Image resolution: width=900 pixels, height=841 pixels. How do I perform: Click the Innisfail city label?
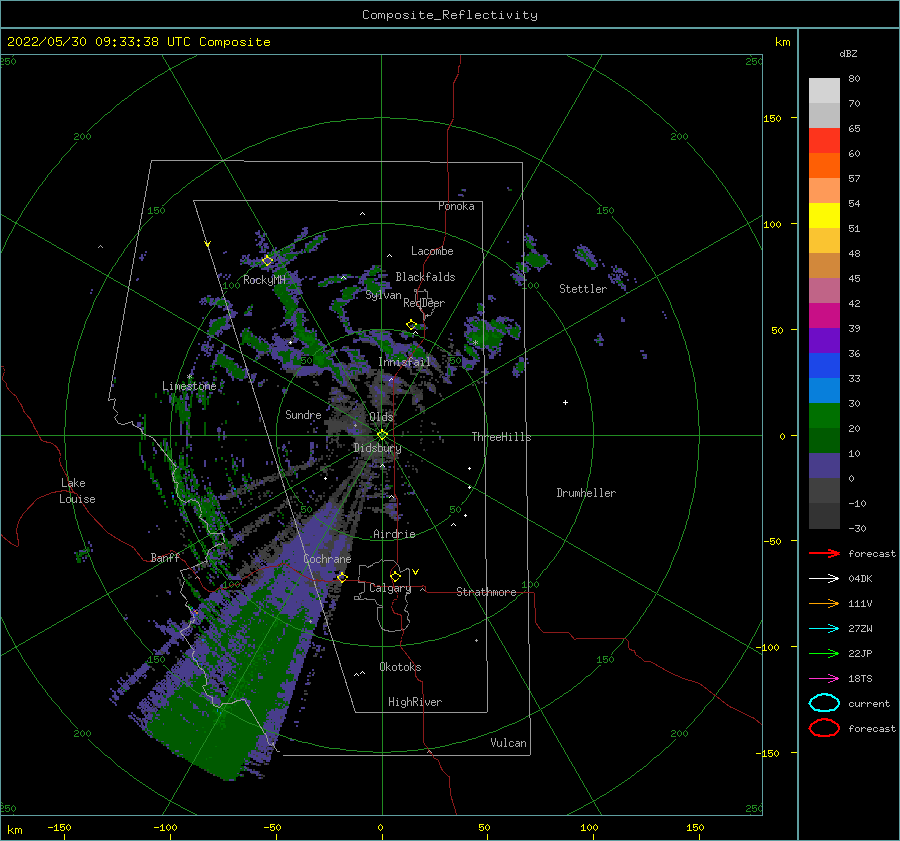[x=405, y=362]
